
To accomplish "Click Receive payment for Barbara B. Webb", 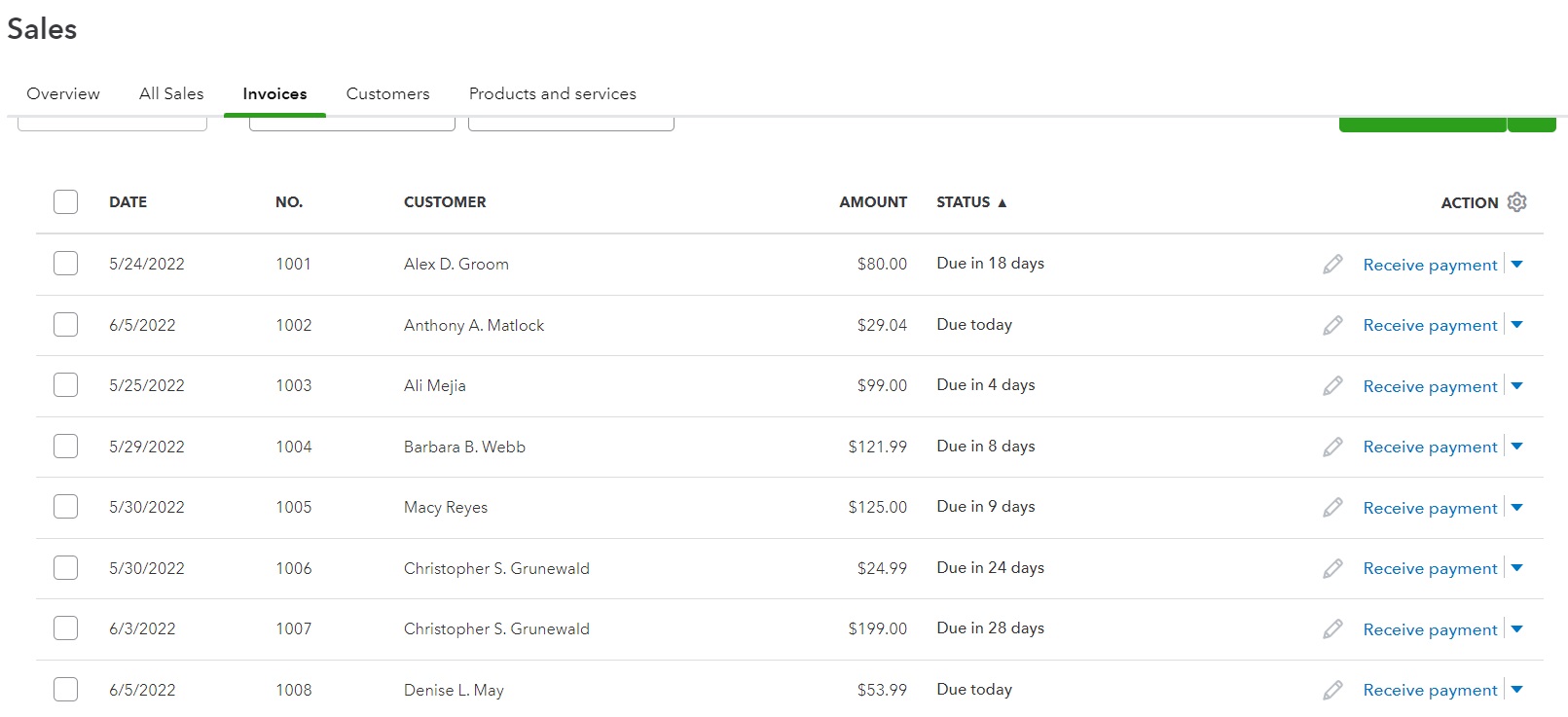I will pos(1430,447).
